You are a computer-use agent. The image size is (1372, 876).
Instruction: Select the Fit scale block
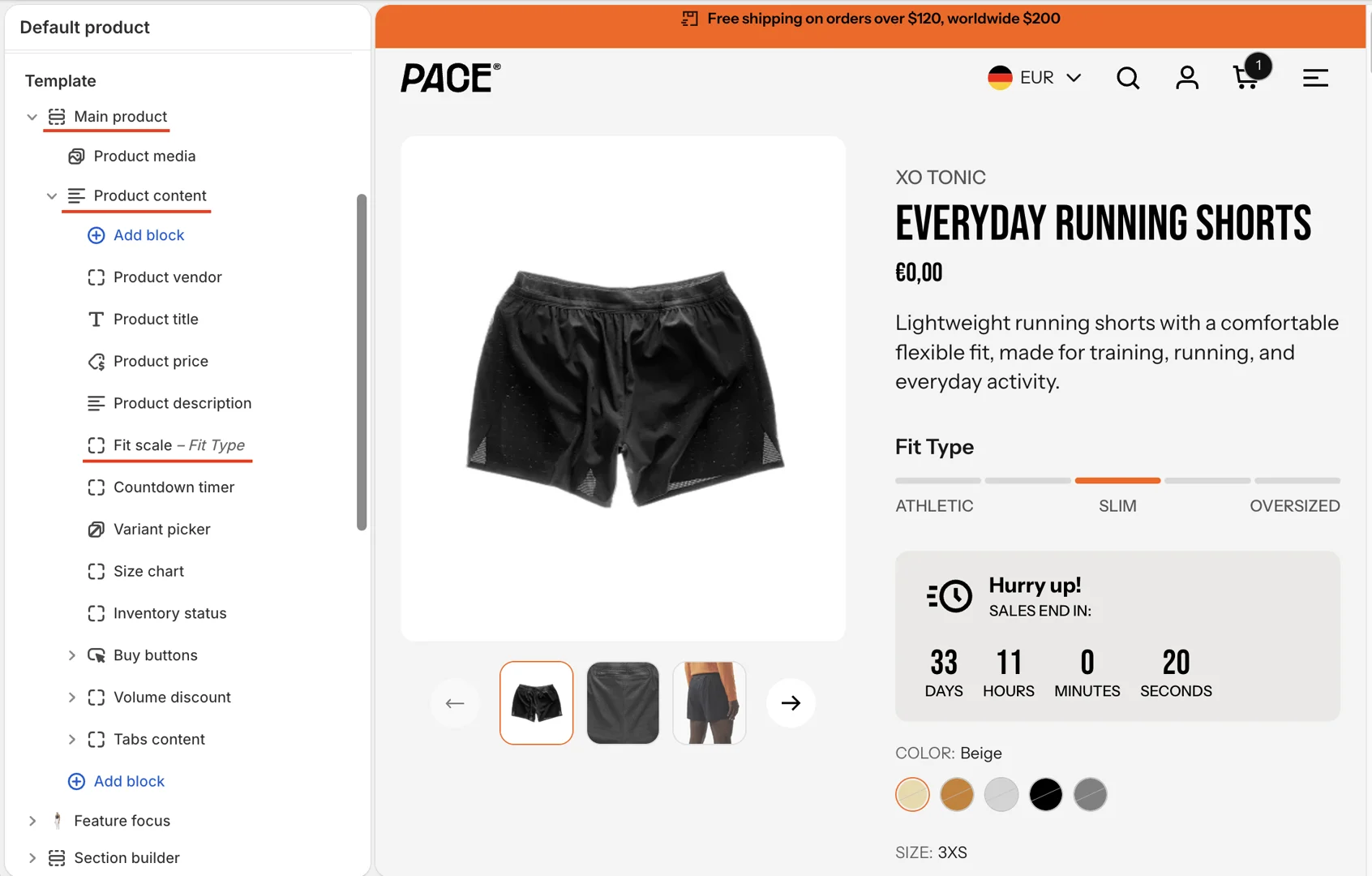tap(166, 445)
